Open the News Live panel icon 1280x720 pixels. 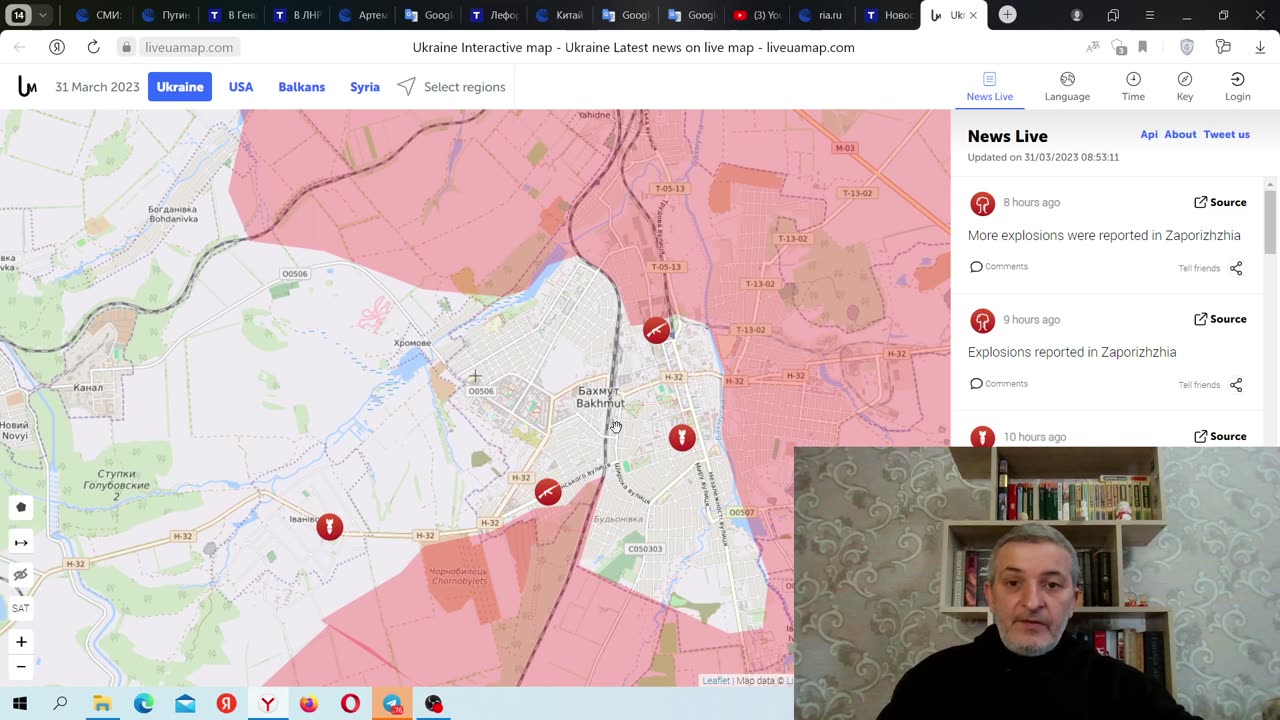[989, 79]
